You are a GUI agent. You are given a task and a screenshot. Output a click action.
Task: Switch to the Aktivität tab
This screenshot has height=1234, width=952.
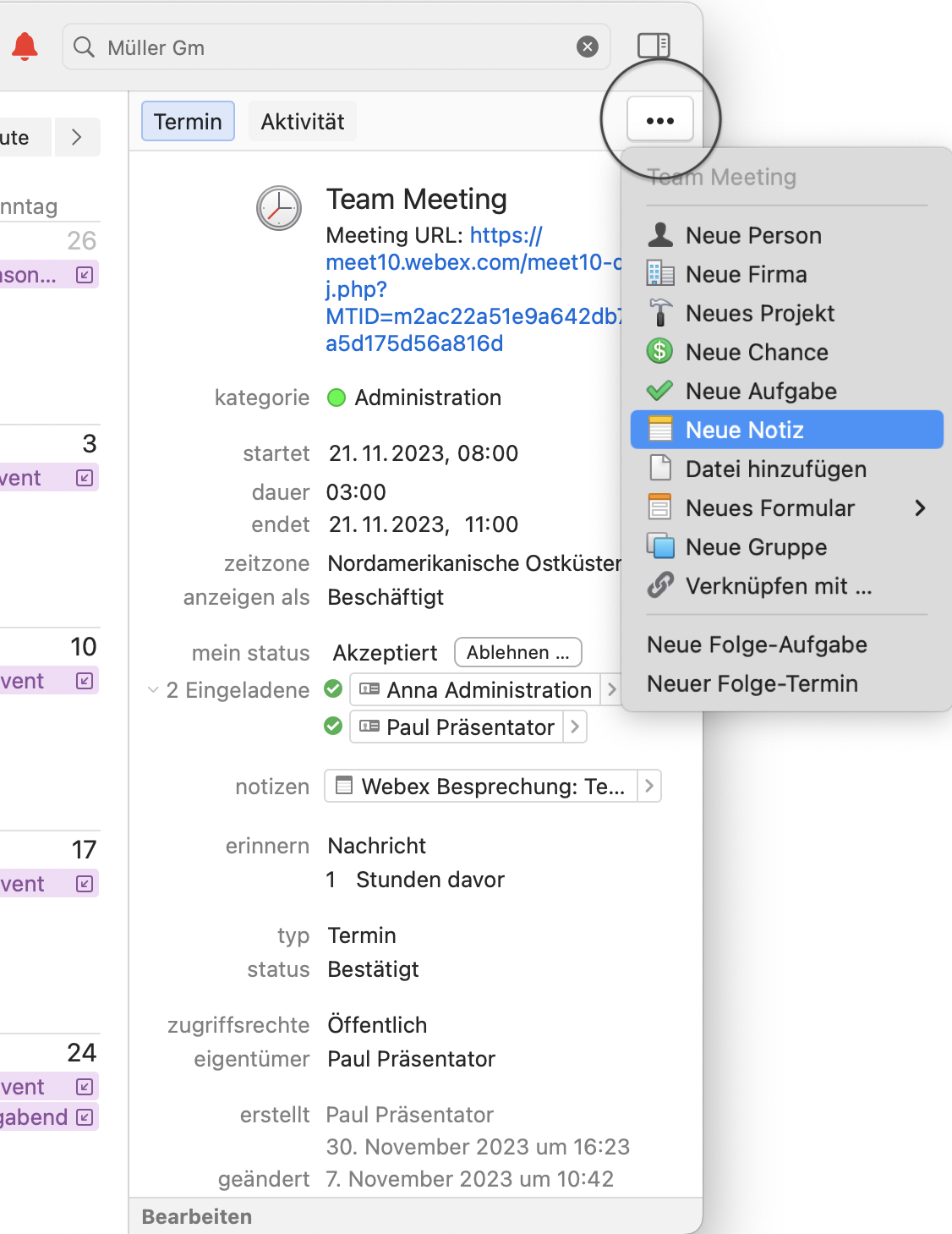303,122
